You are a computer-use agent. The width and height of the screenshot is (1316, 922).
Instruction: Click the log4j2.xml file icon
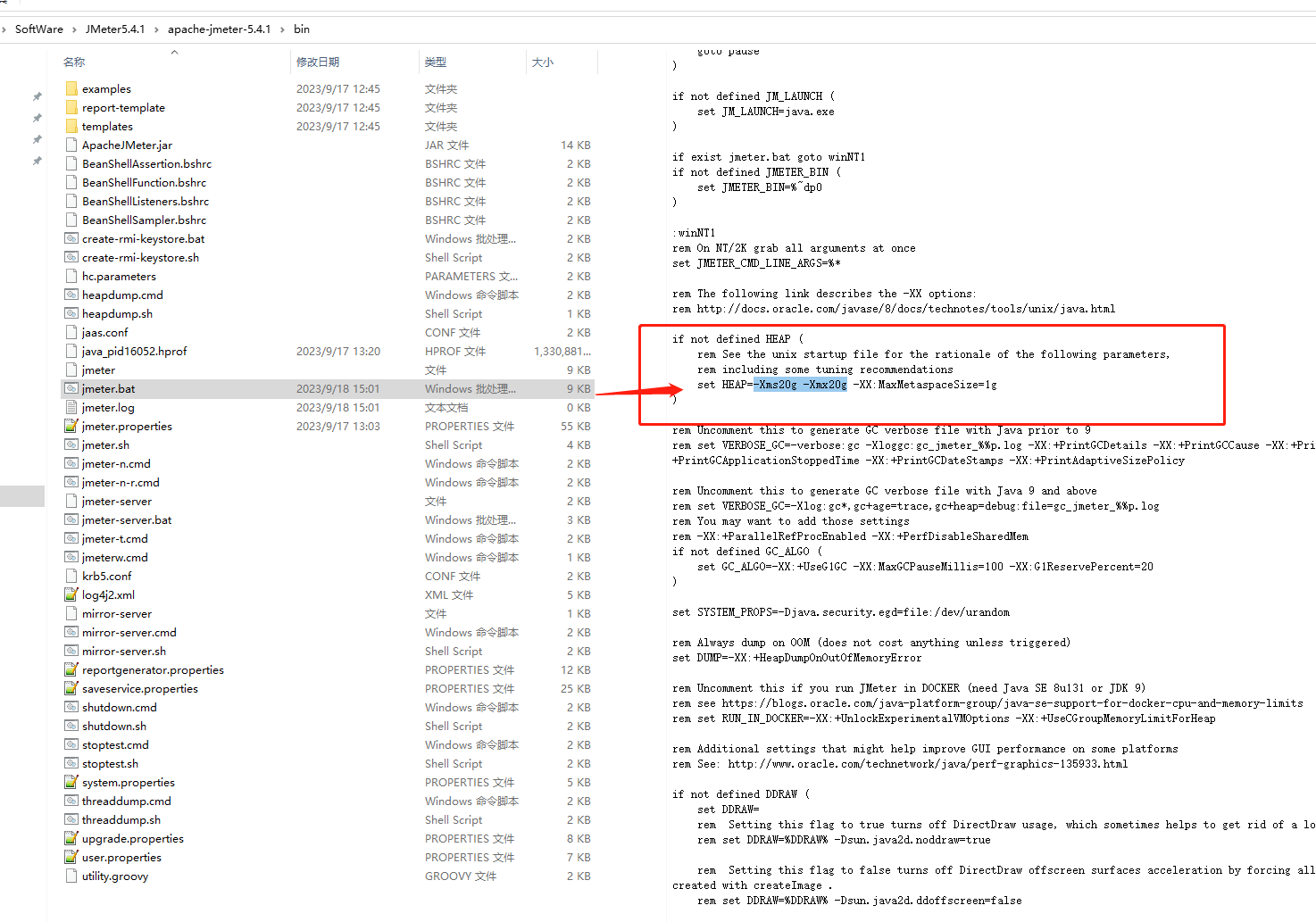click(71, 594)
